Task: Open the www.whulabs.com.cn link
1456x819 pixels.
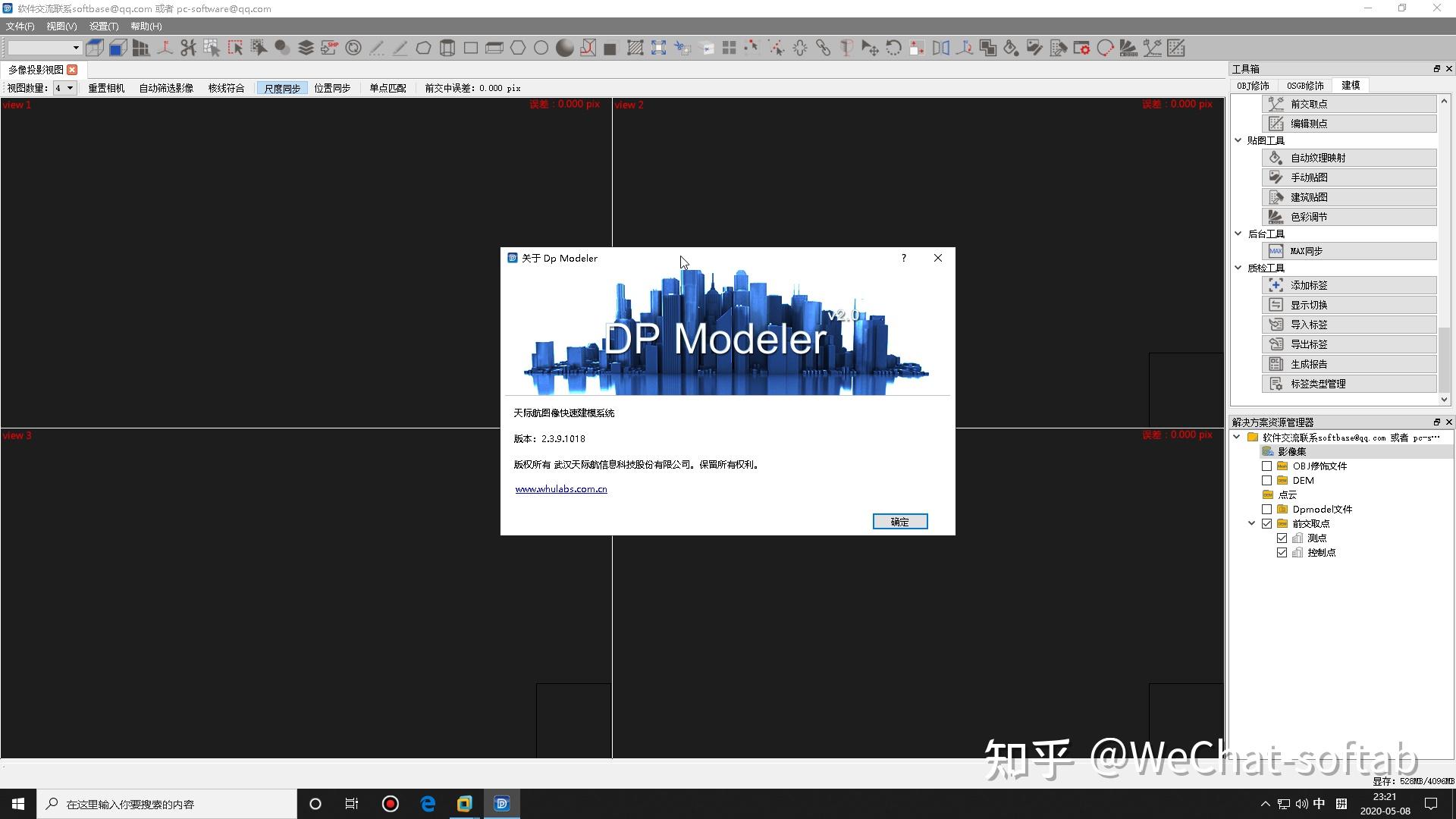Action: [x=561, y=489]
